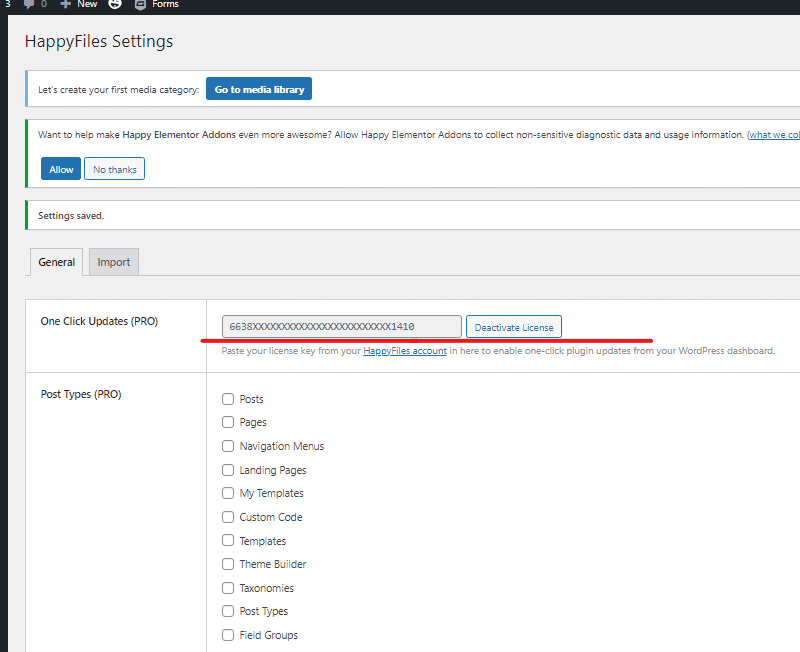800x652 pixels.
Task: Allow diagnostic data collection
Action: pos(61,169)
